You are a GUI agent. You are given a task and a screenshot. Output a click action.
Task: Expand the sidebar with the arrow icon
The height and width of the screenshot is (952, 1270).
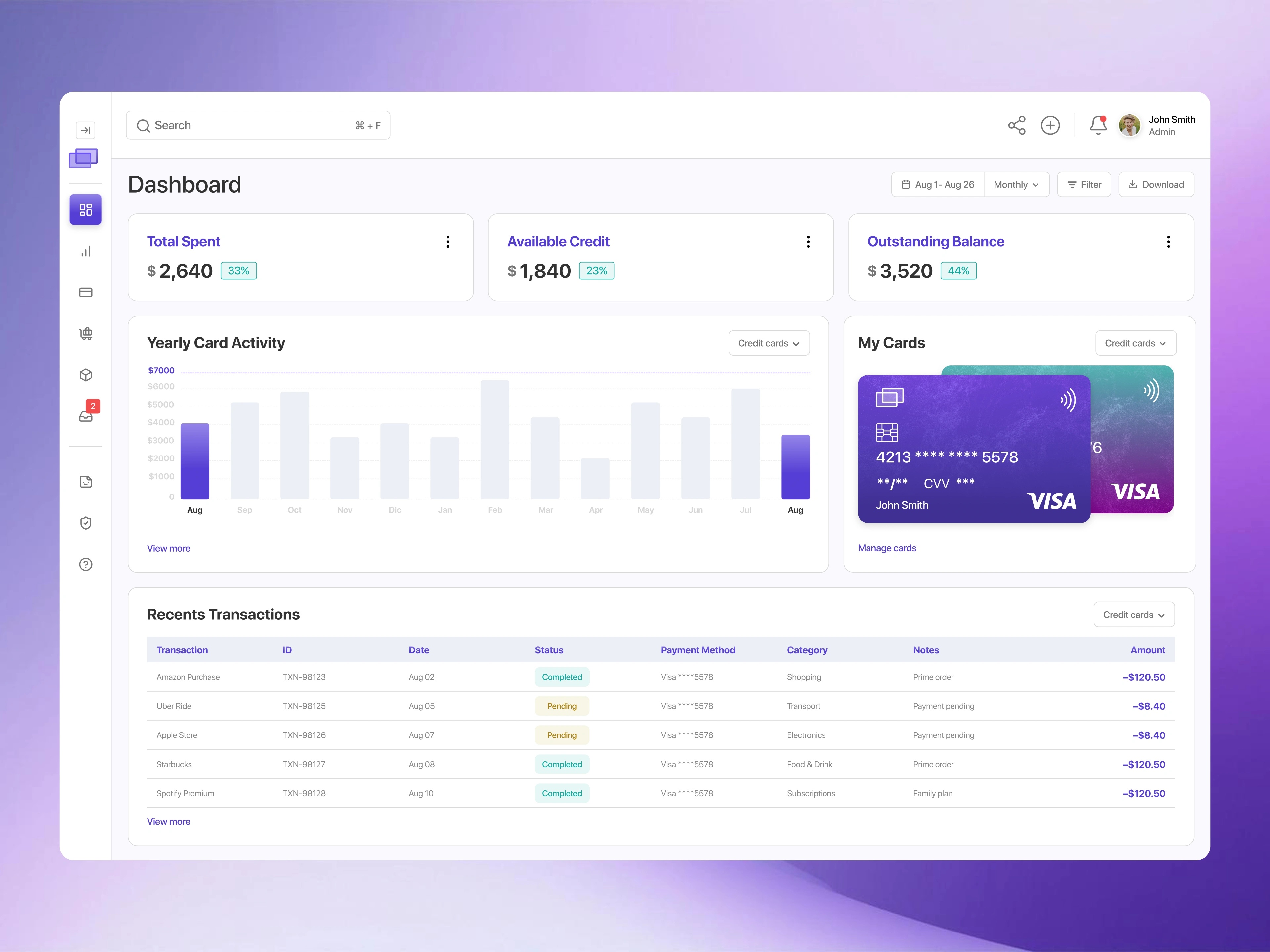point(86,130)
